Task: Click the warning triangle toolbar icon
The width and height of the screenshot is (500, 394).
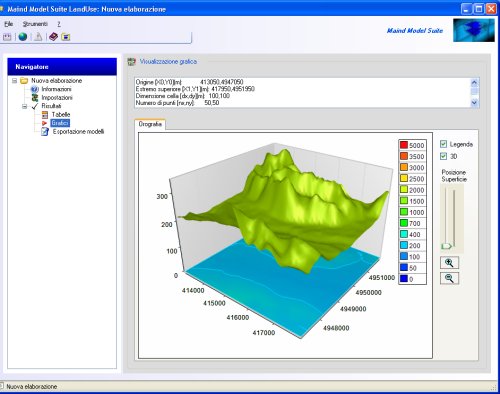Action: (38, 37)
